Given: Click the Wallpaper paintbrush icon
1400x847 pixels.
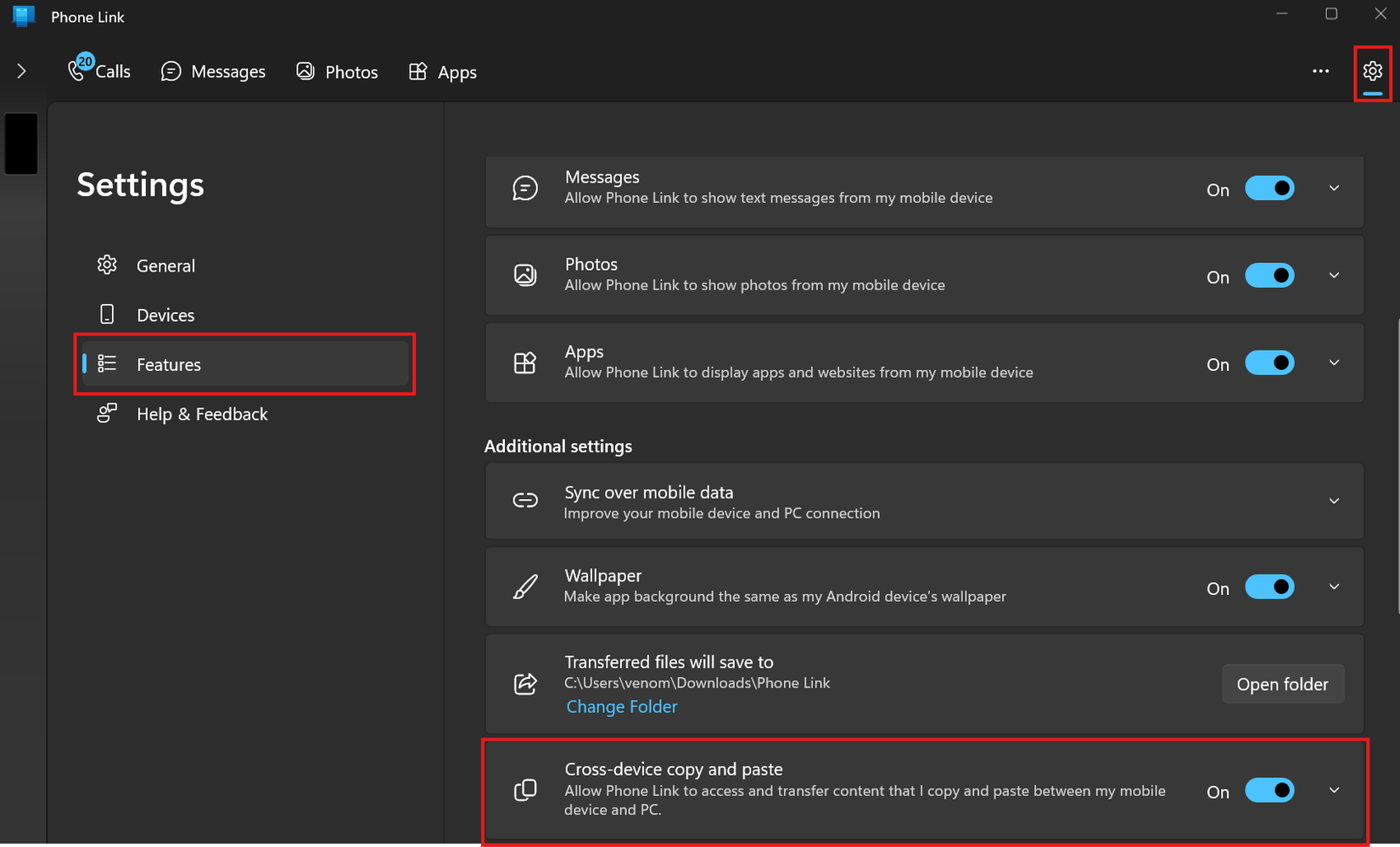Looking at the screenshot, I should [526, 586].
